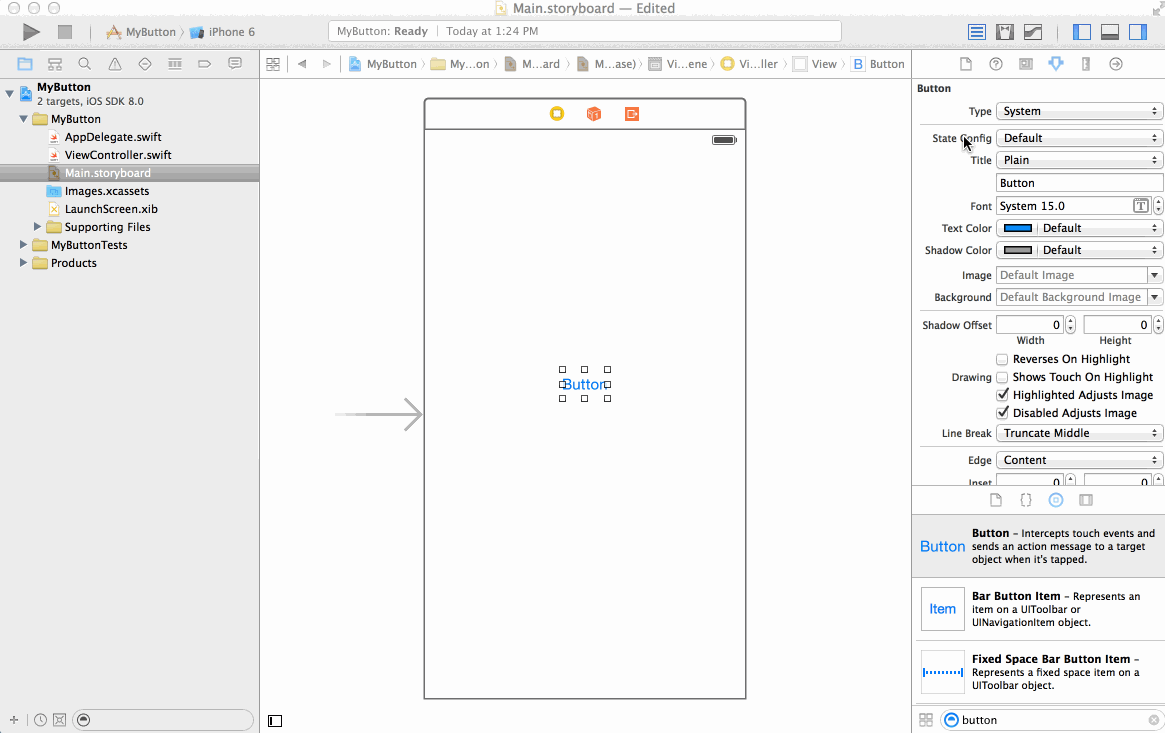Show the Size inspector
1165x733 pixels.
[x=1086, y=64]
